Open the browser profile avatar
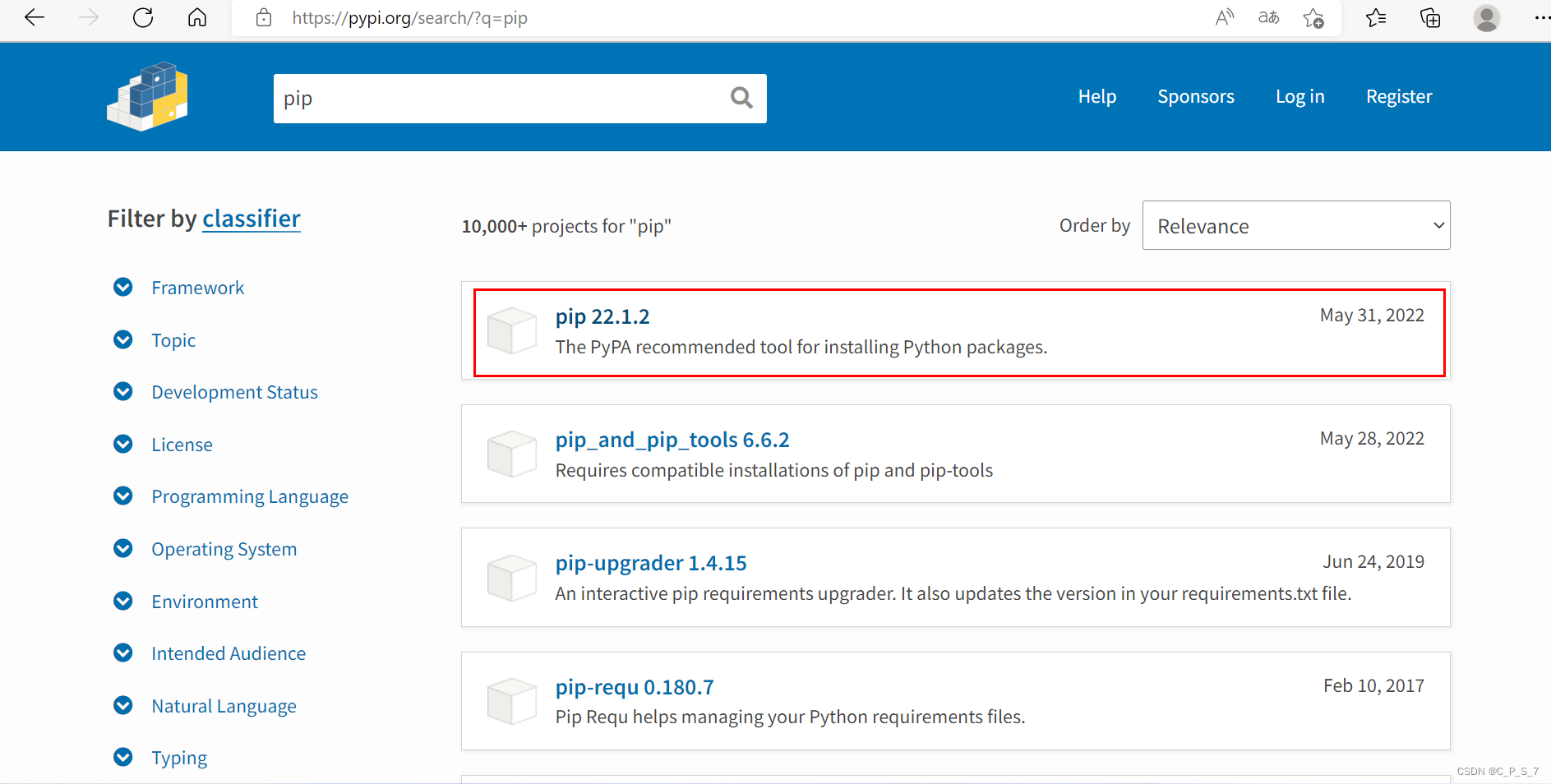This screenshot has width=1551, height=784. click(x=1486, y=17)
